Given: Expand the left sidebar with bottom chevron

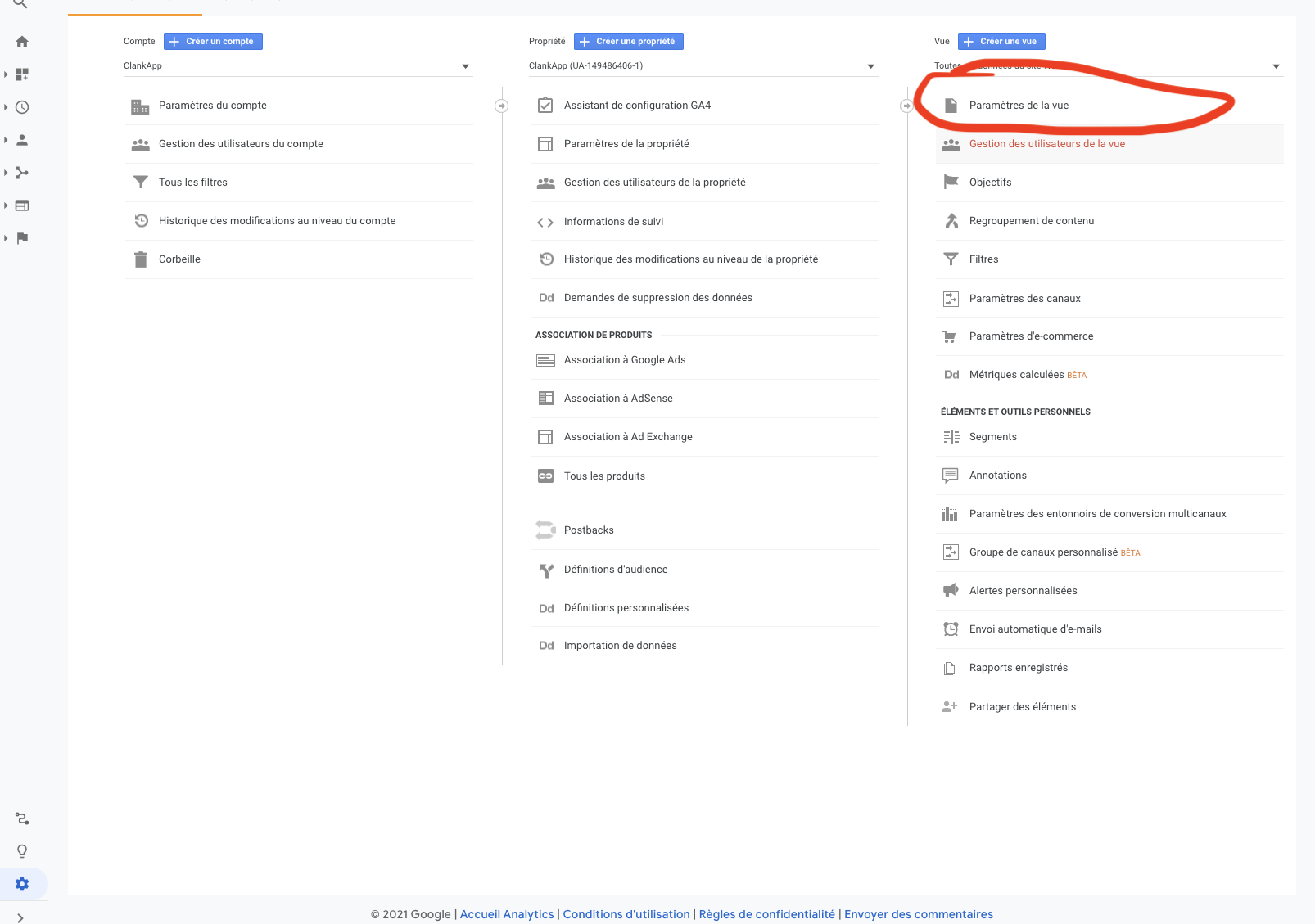Looking at the screenshot, I should pos(20,917).
